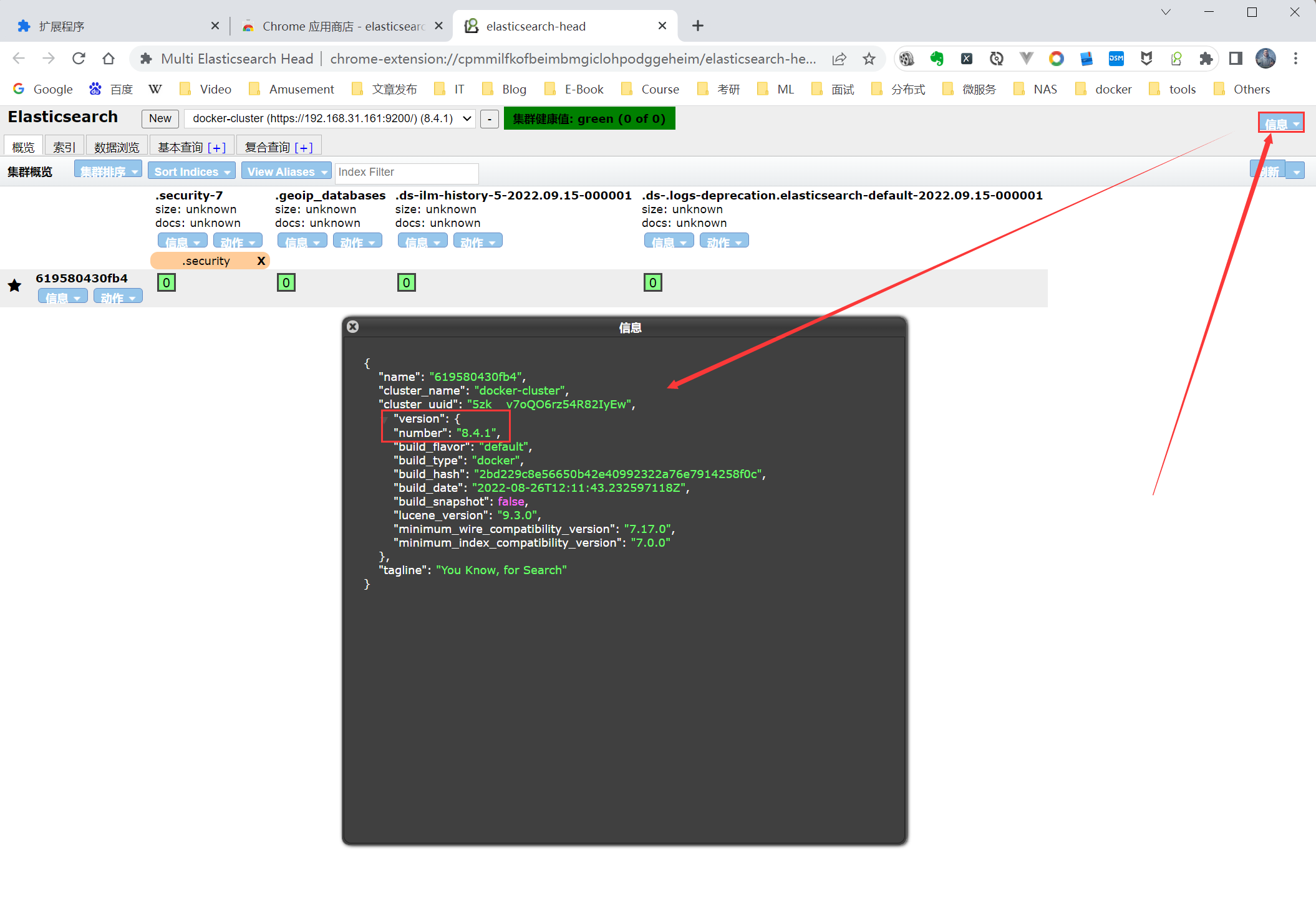The width and height of the screenshot is (1316, 902).
Task: Reload the current page
Action: [79, 59]
